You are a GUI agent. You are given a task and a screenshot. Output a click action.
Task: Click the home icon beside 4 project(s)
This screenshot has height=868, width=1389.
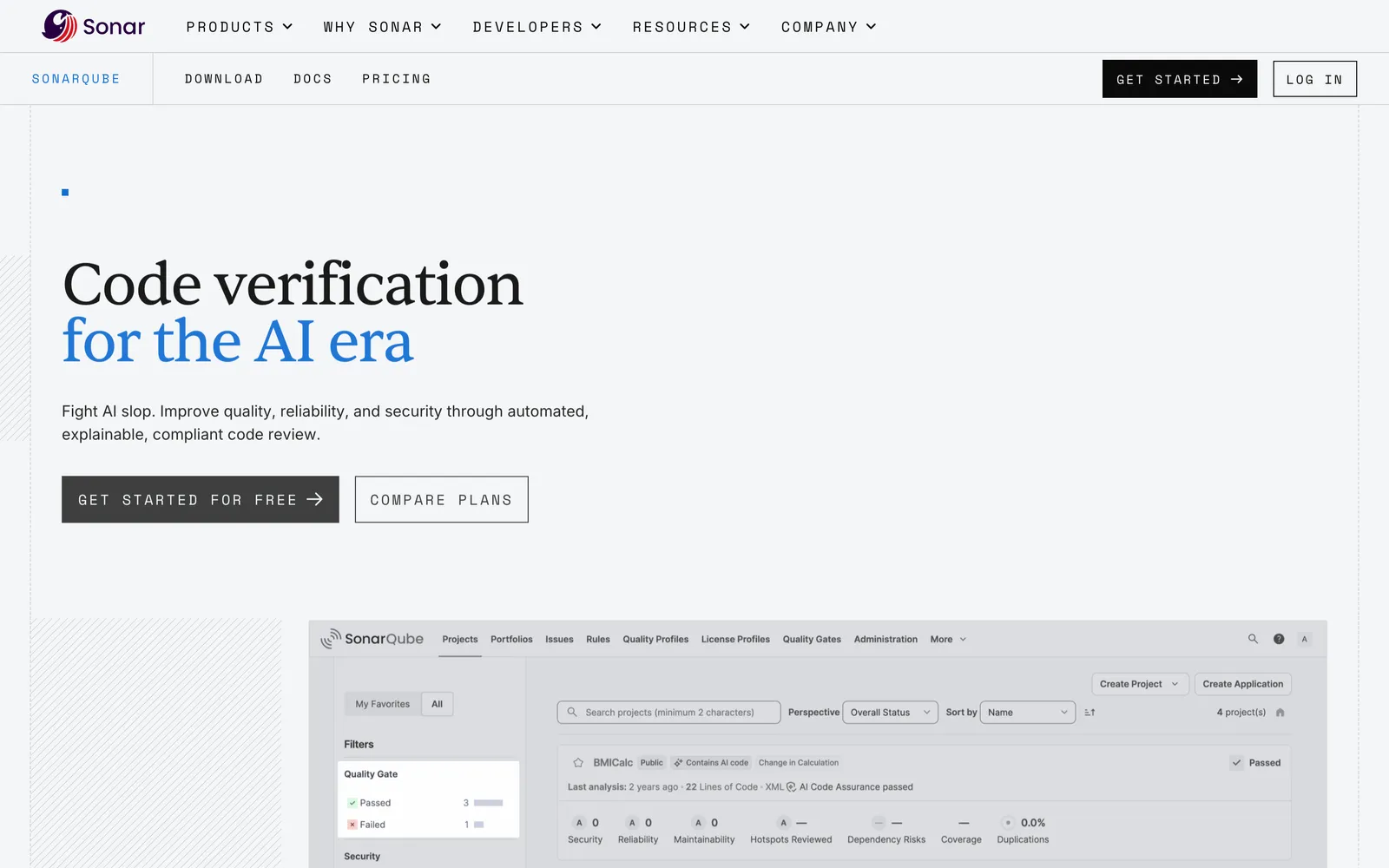pyautogui.click(x=1280, y=713)
